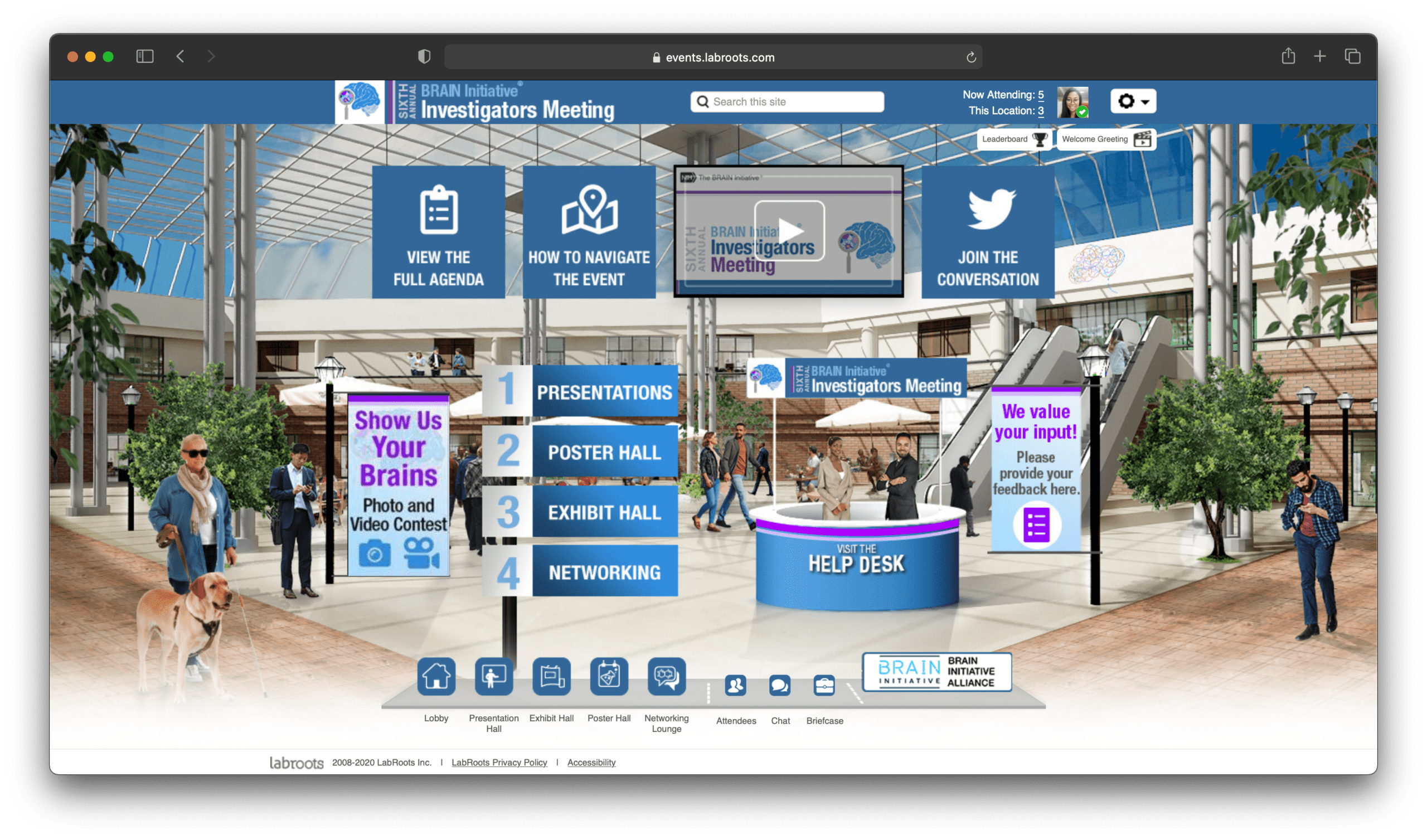Screen dimensions: 1427x840
Task: Select the Networking sign
Action: pos(580,571)
